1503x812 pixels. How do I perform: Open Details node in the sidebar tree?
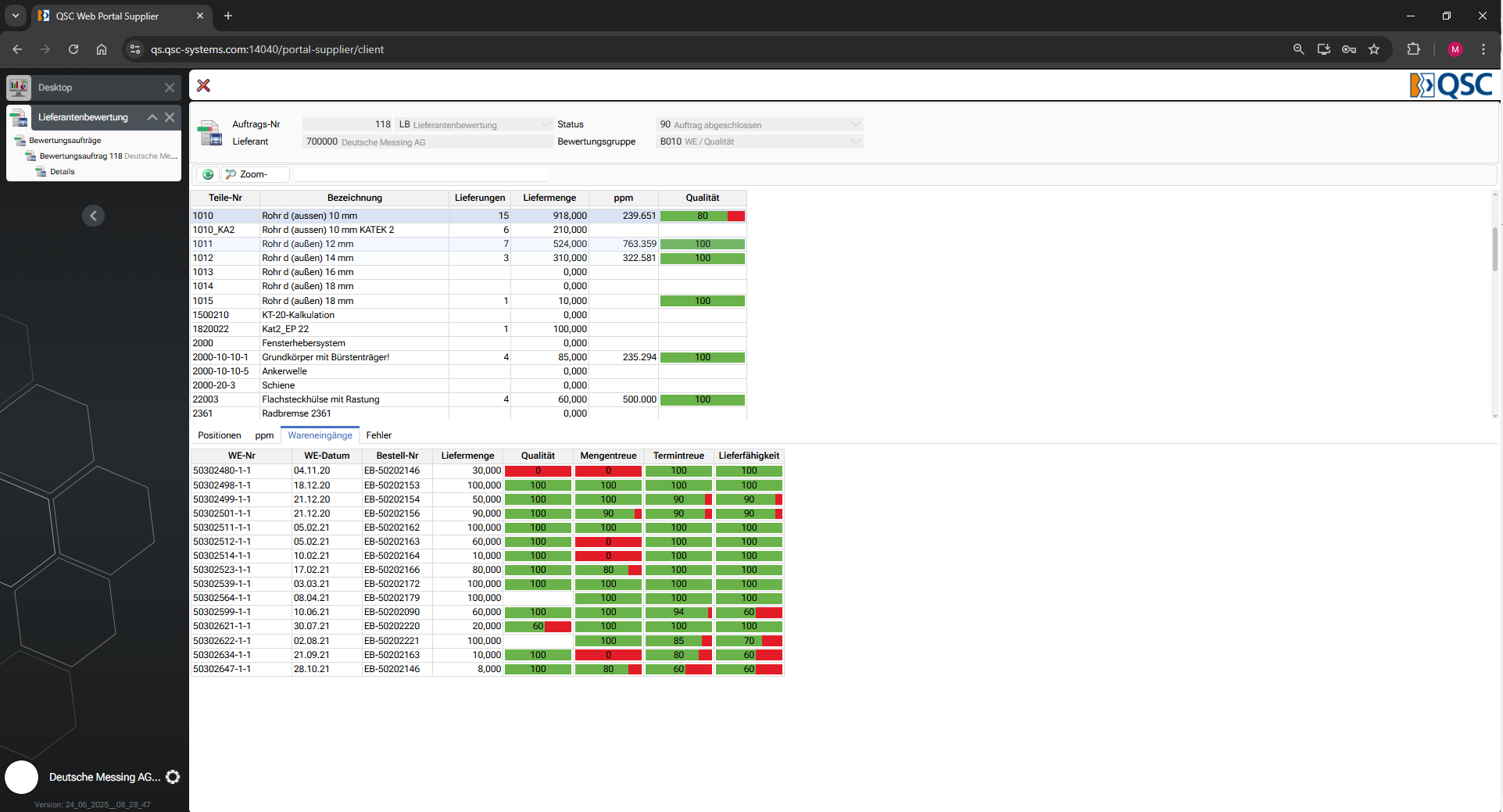(63, 172)
